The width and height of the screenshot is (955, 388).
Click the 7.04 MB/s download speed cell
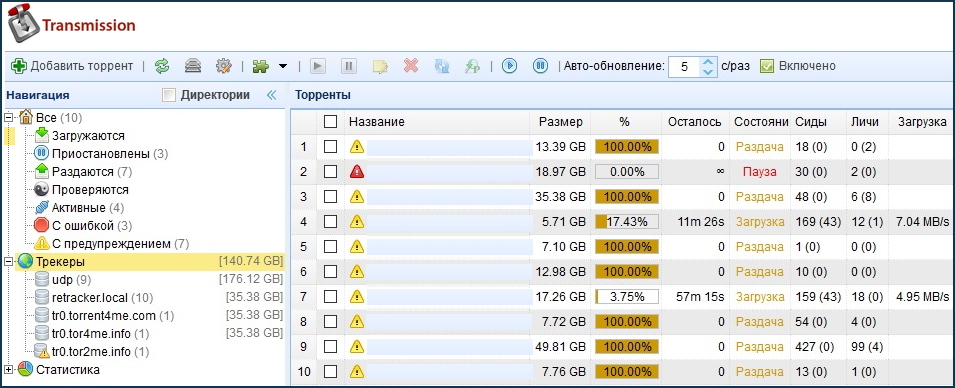922,222
